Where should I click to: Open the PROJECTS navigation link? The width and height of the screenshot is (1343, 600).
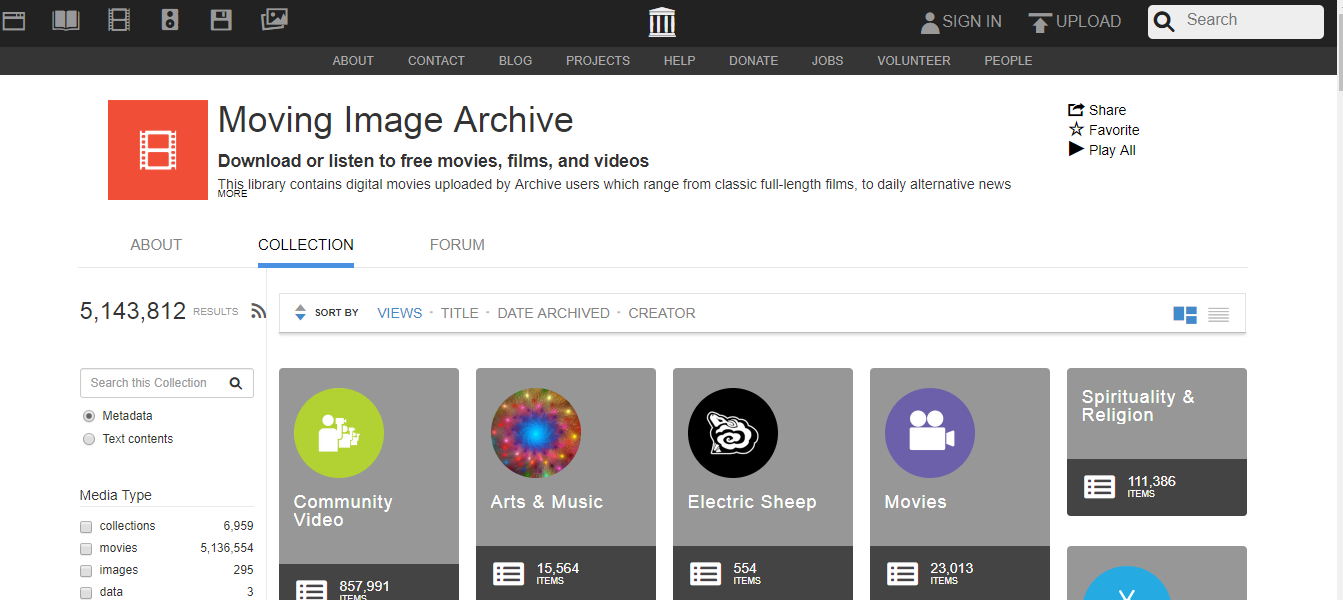598,61
